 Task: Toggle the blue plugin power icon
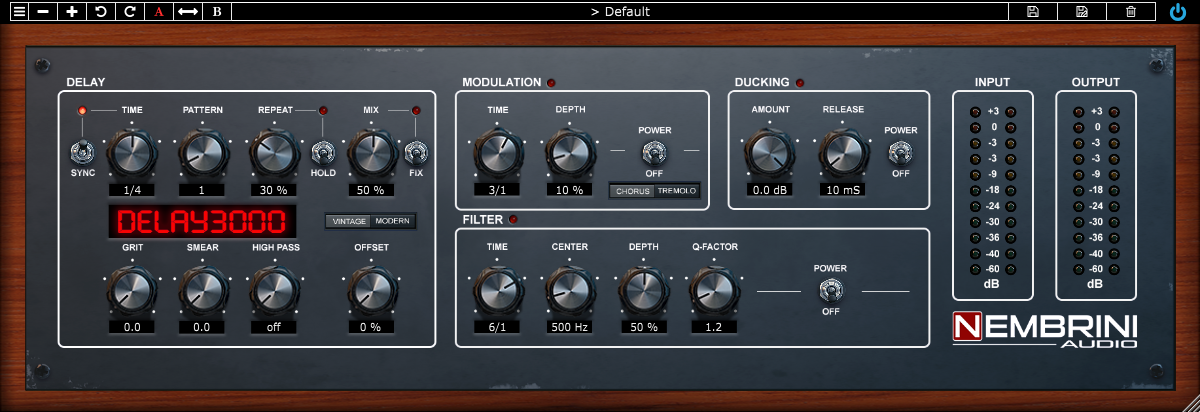tap(1177, 12)
